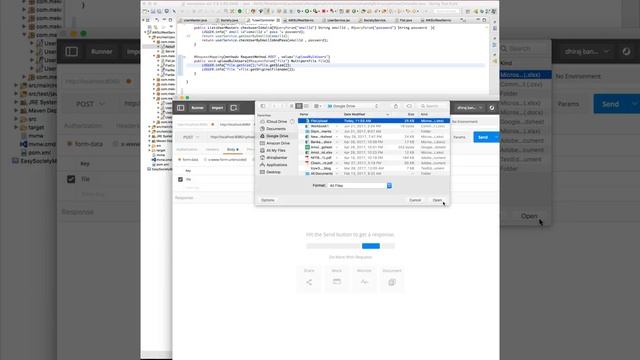
Task: Click Open in the file dialog
Action: [437, 200]
